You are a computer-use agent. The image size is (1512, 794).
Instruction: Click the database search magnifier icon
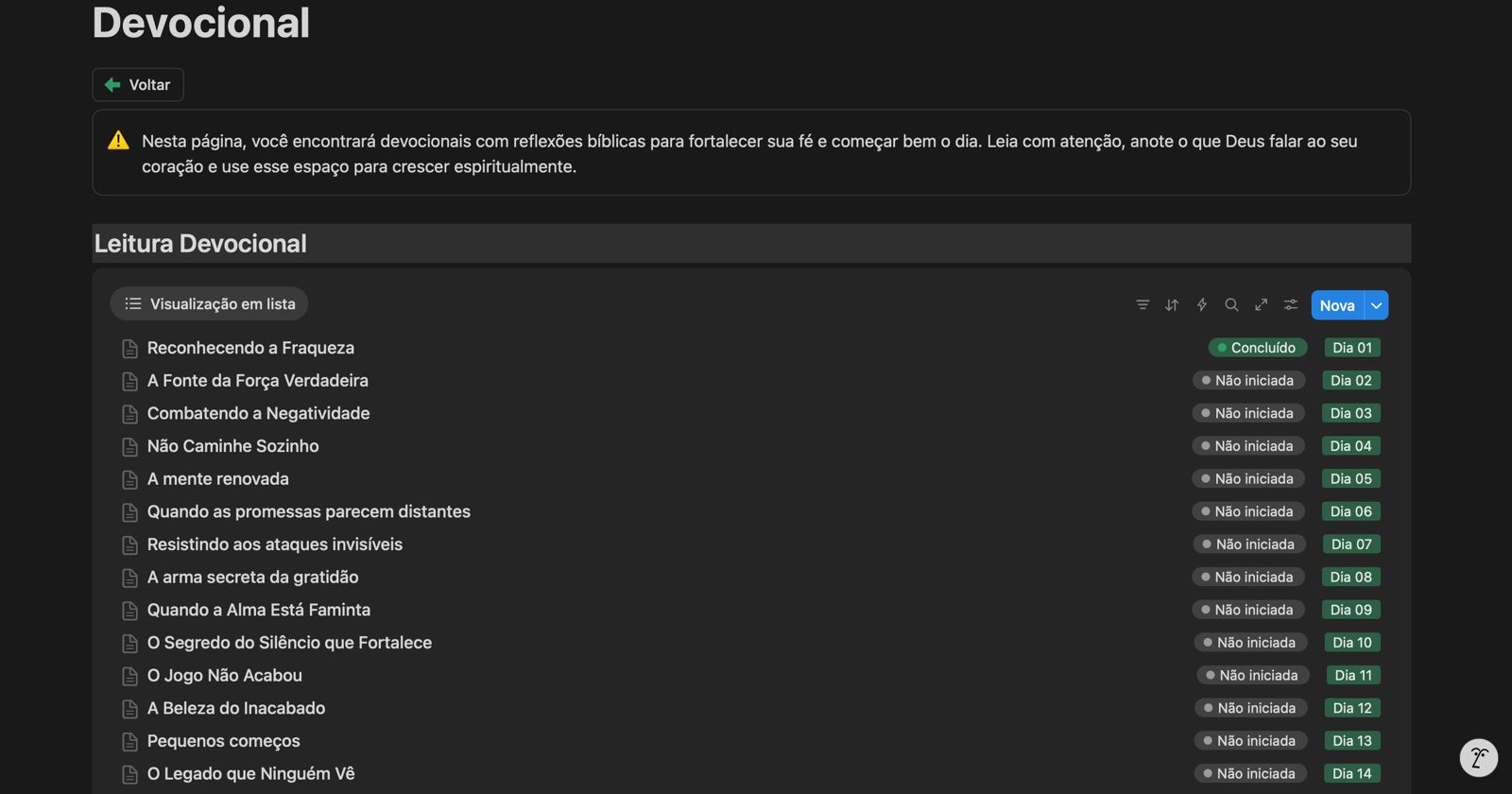click(x=1231, y=304)
